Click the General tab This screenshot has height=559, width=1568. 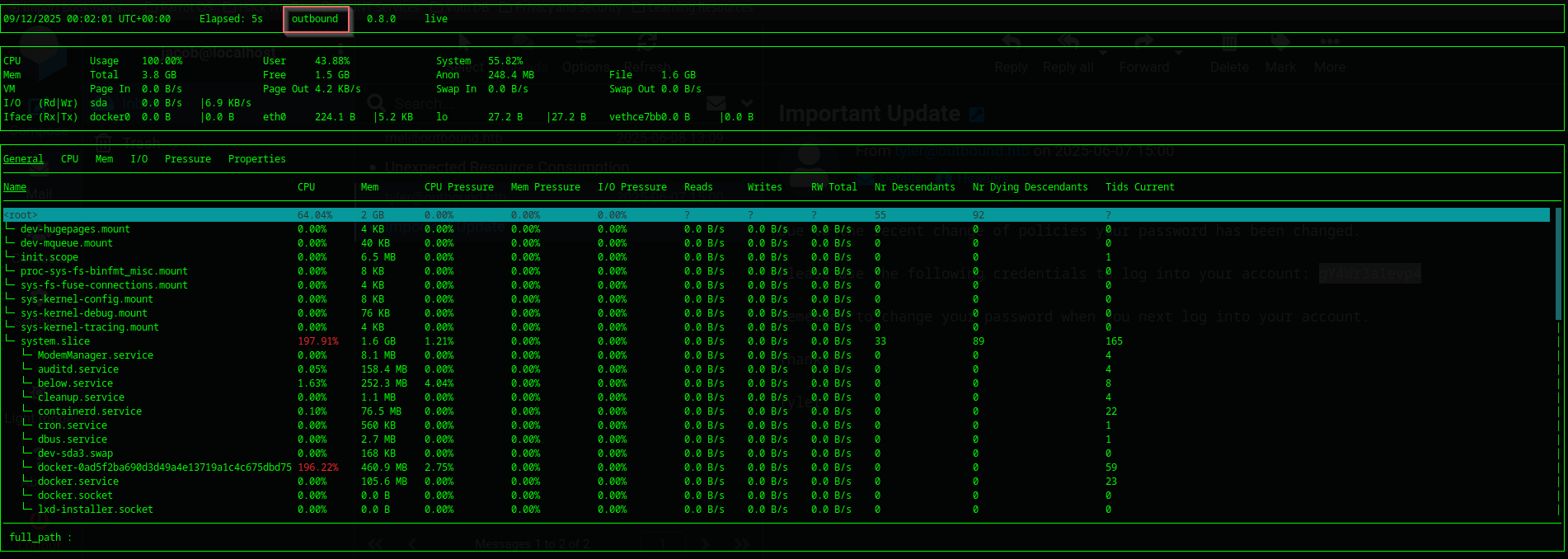pos(23,159)
